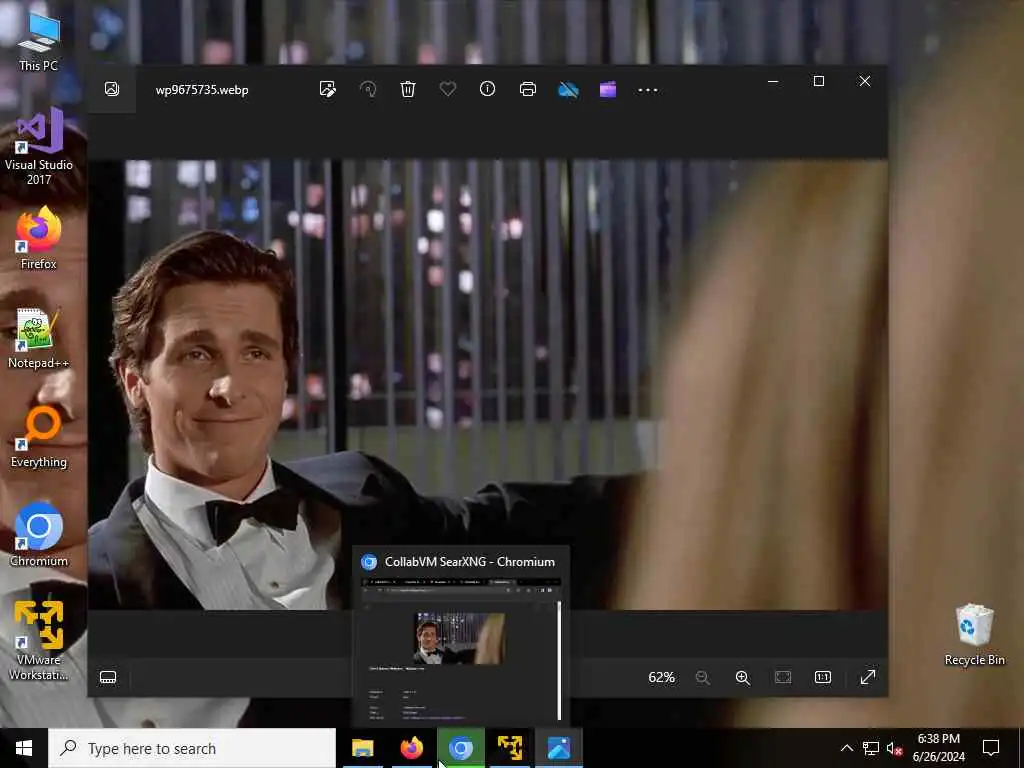Click the 62% zoom level value
Screen dimensions: 1024x768
661,677
